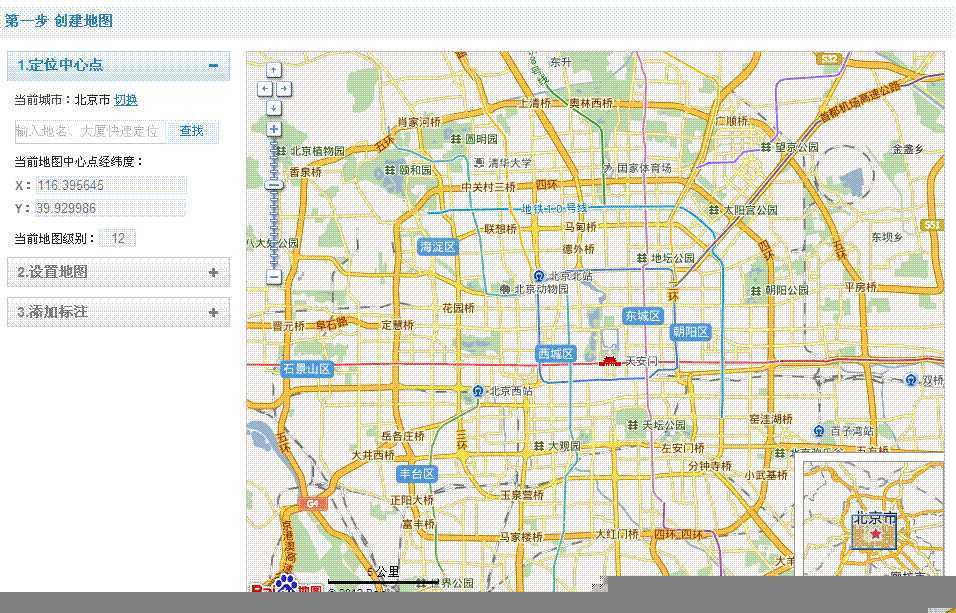
Task: Select the X longitude coordinate field
Action: 111,185
